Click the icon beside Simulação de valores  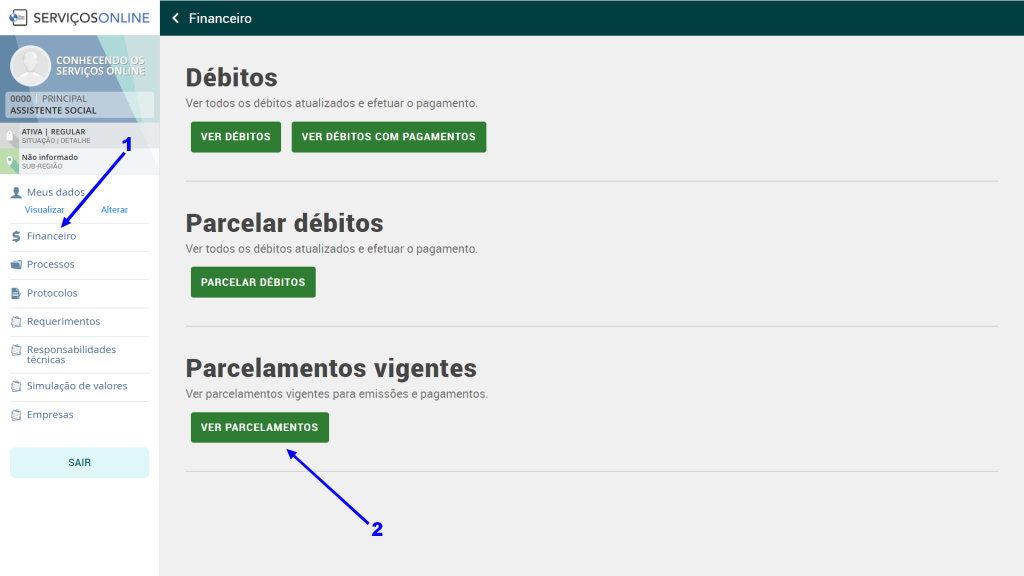(x=16, y=386)
